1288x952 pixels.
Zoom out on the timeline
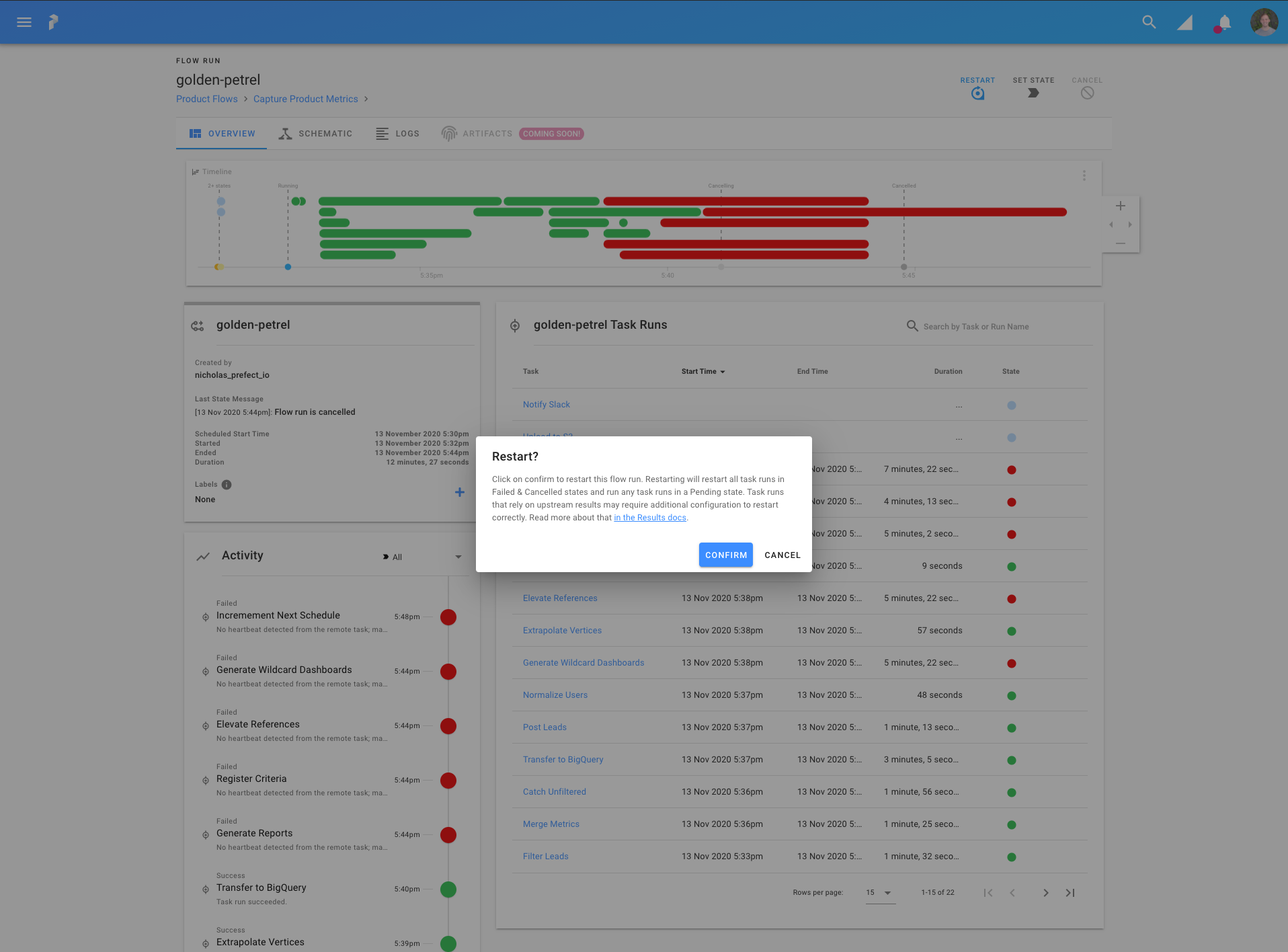(1121, 243)
